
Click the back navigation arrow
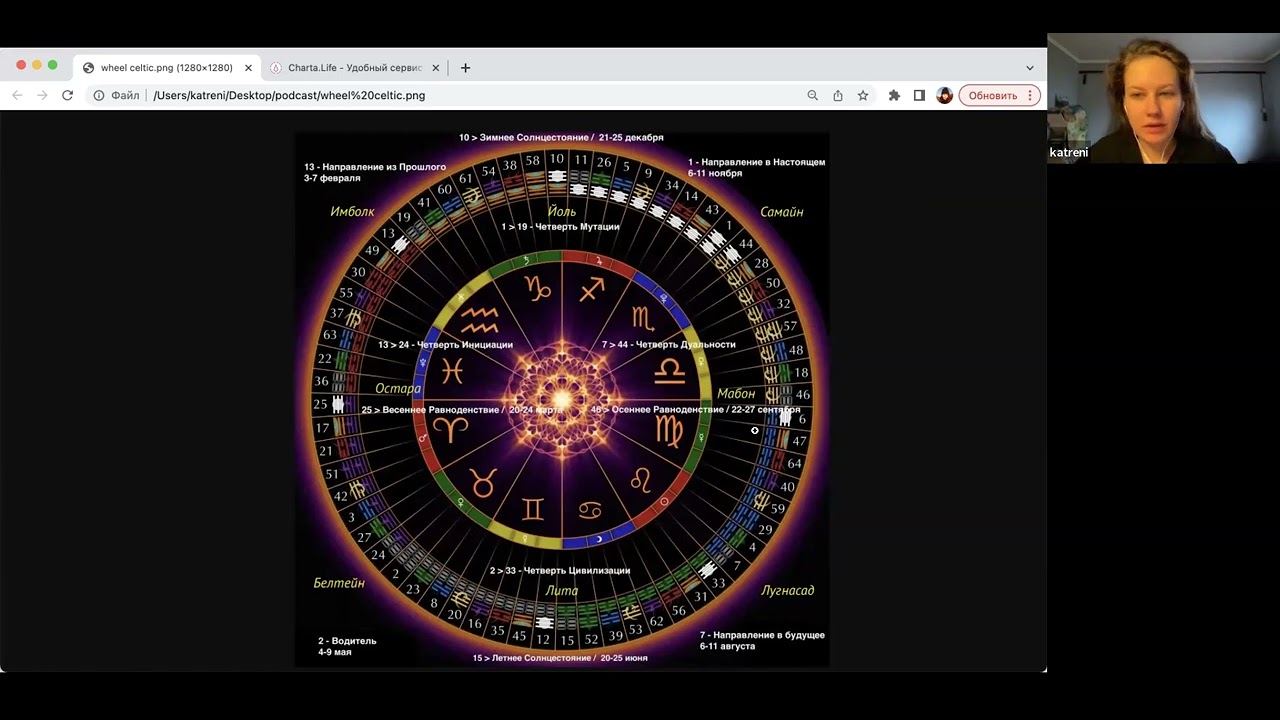17,95
